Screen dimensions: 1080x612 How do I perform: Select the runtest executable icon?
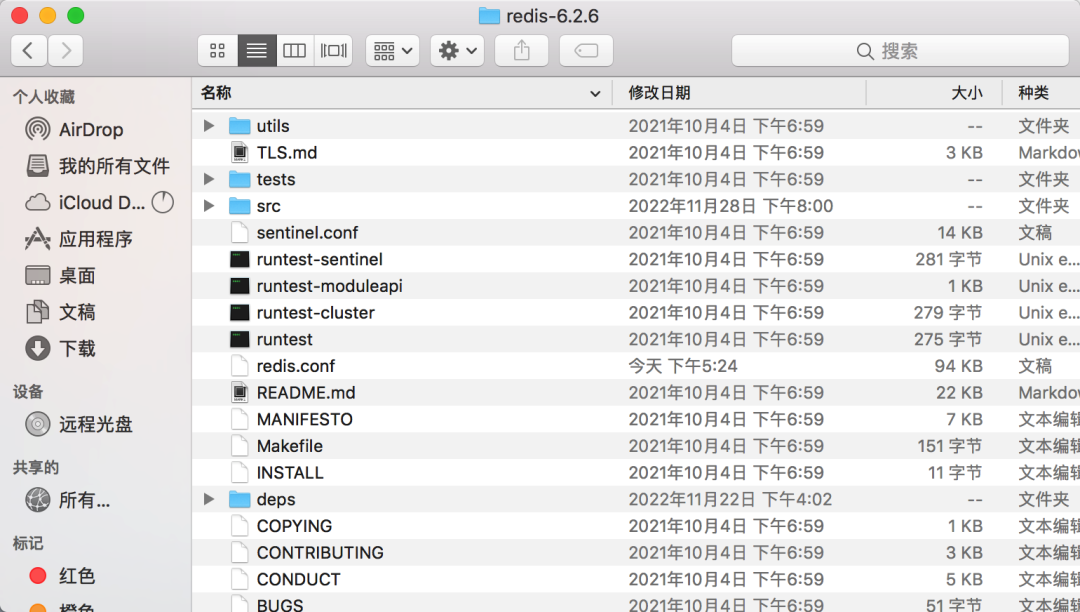(240, 339)
